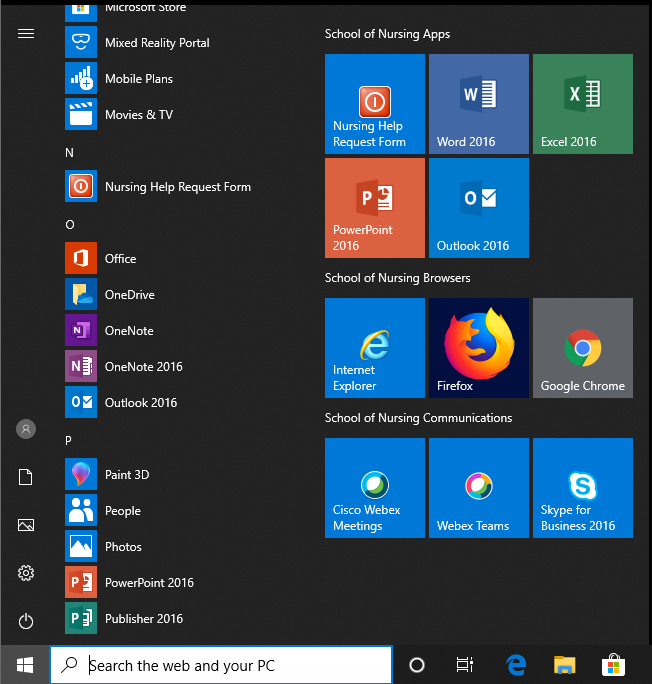Click the letter P section header
The height and width of the screenshot is (684, 652).
pyautogui.click(x=69, y=440)
